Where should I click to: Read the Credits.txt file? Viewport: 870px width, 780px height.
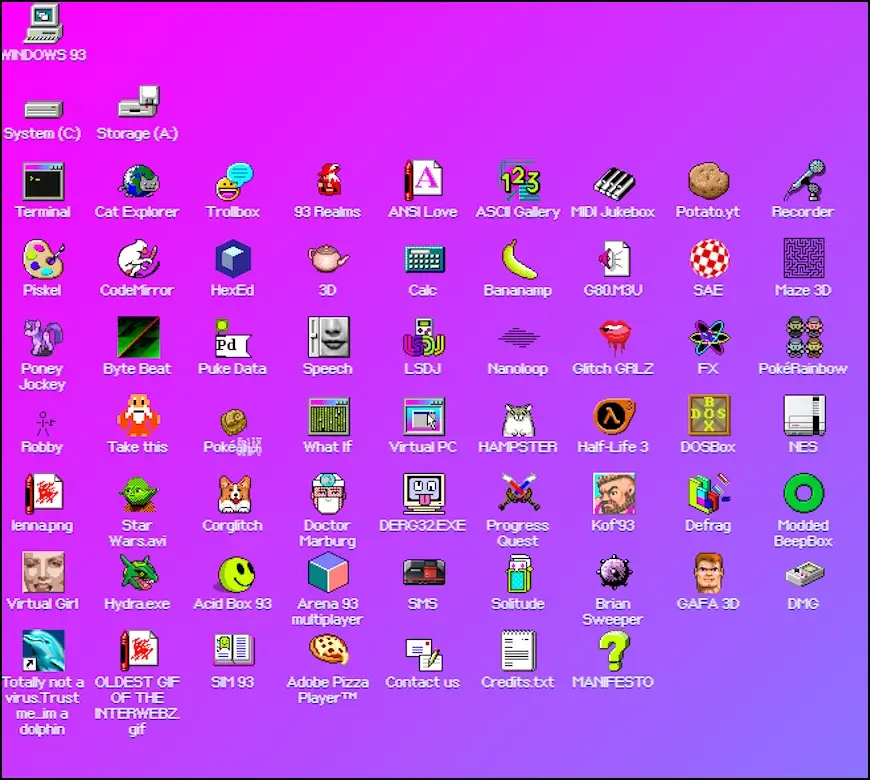(517, 653)
